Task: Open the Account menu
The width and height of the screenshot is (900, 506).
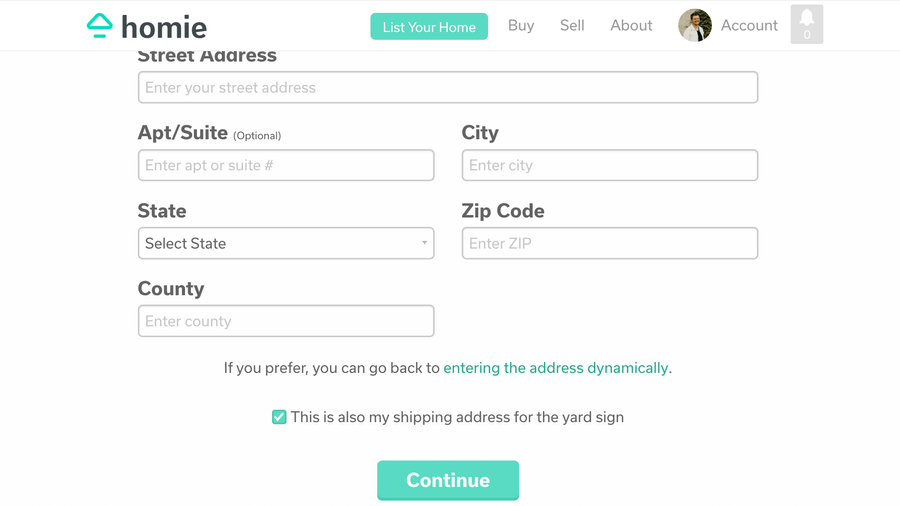Action: point(749,26)
